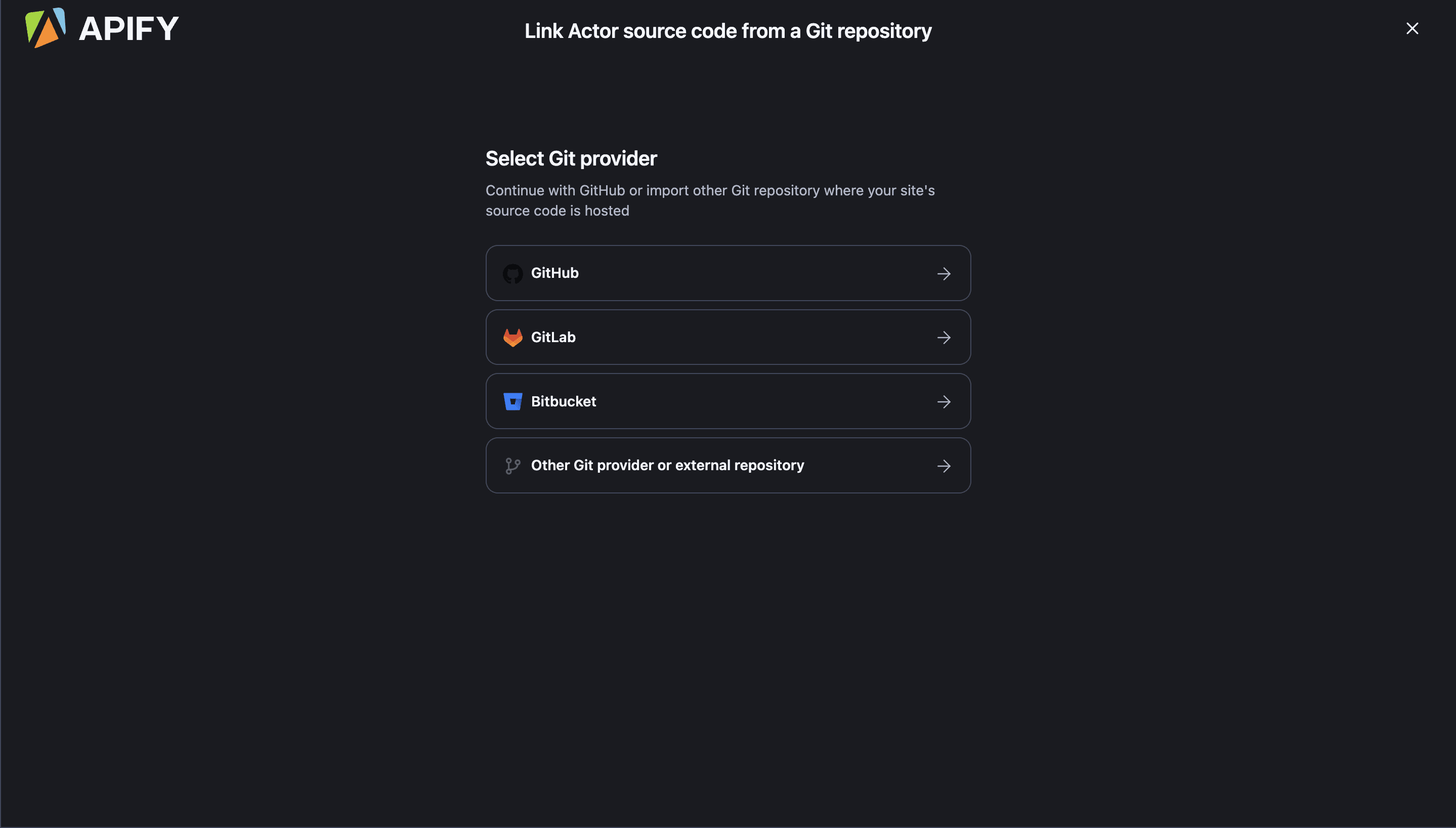Click the GitLab fox icon
Screen dimensions: 1456x828
(513, 337)
